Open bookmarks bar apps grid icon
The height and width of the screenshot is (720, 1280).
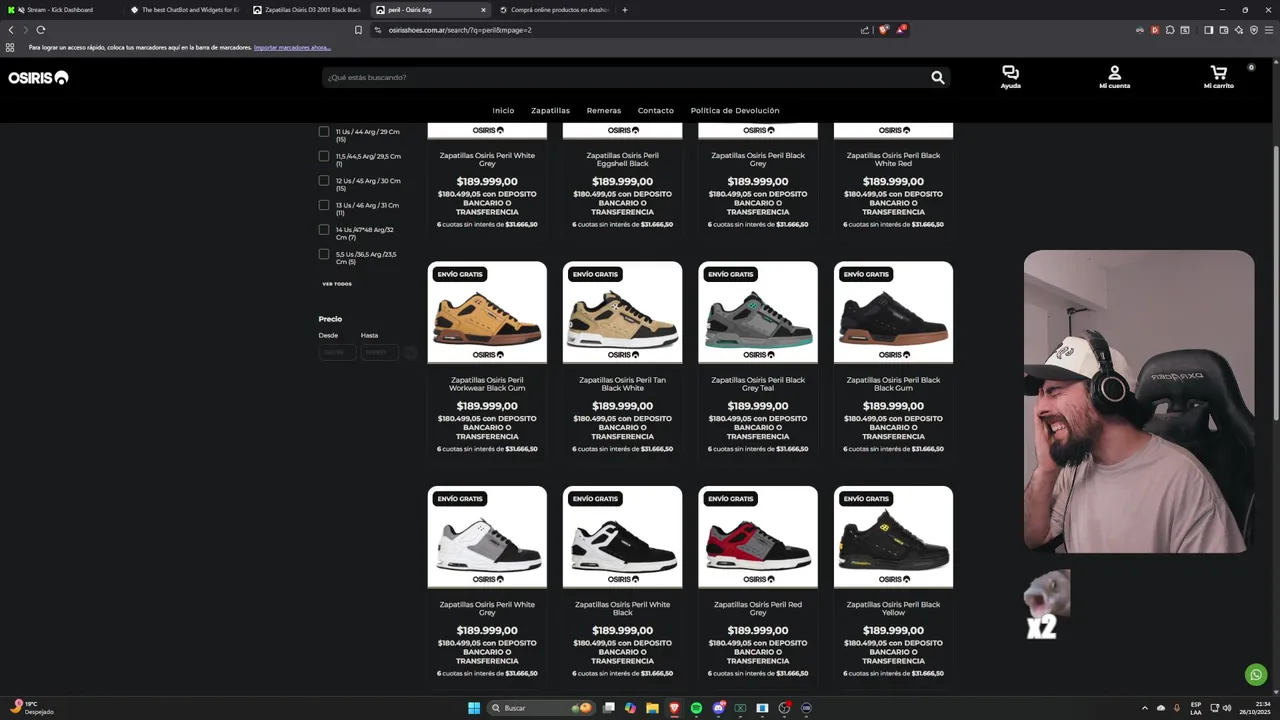(10, 48)
